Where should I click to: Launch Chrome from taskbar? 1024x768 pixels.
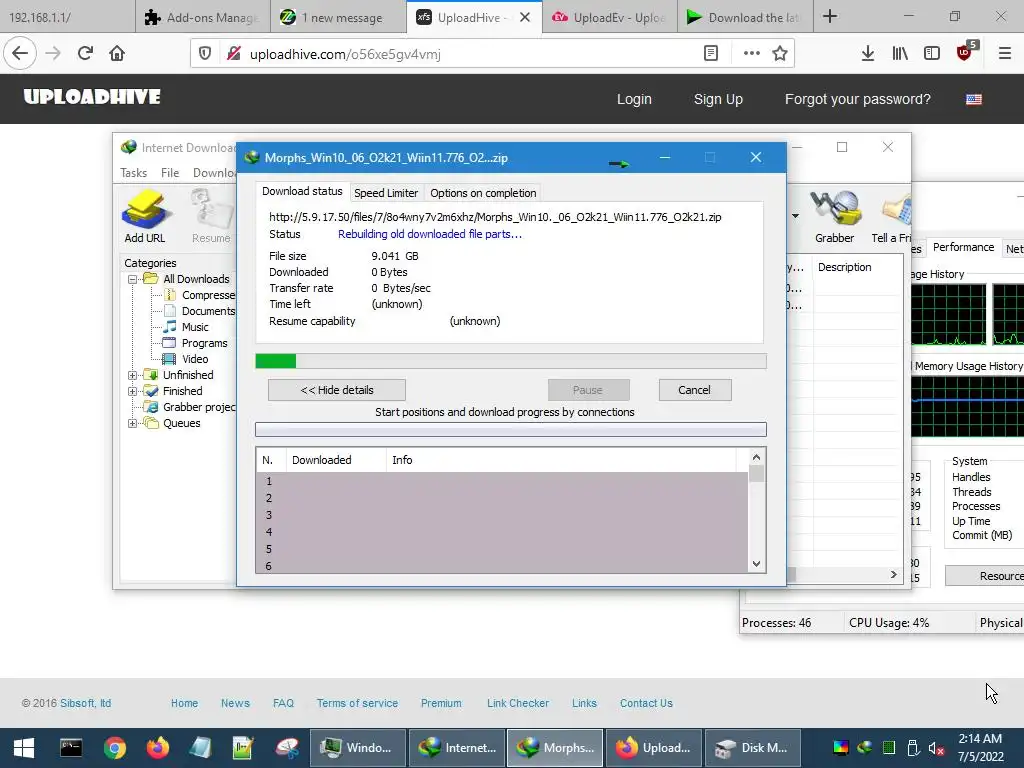point(114,748)
